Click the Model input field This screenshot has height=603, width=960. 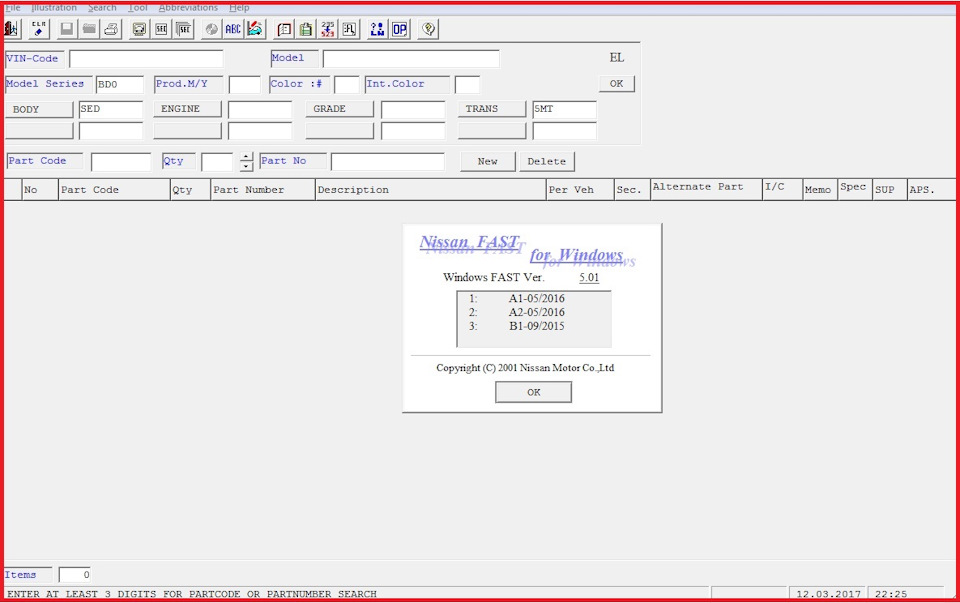(411, 59)
